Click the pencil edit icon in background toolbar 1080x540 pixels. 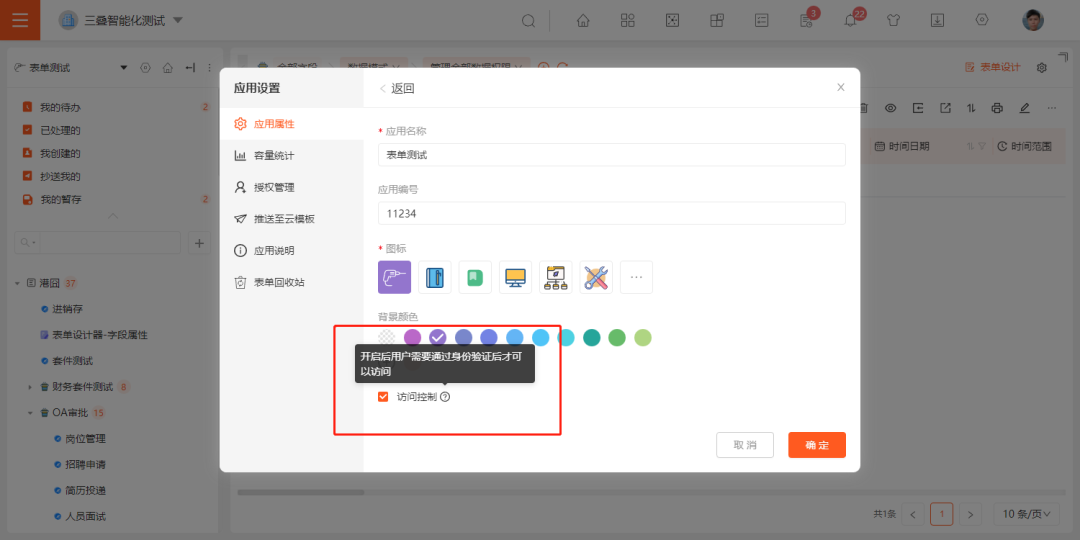[1024, 108]
